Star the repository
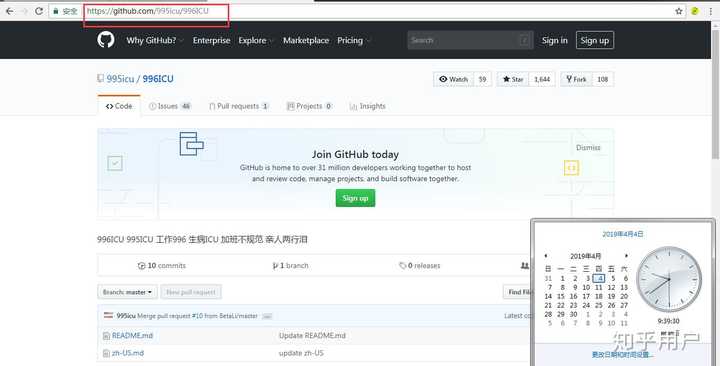The image size is (720, 366). click(513, 79)
